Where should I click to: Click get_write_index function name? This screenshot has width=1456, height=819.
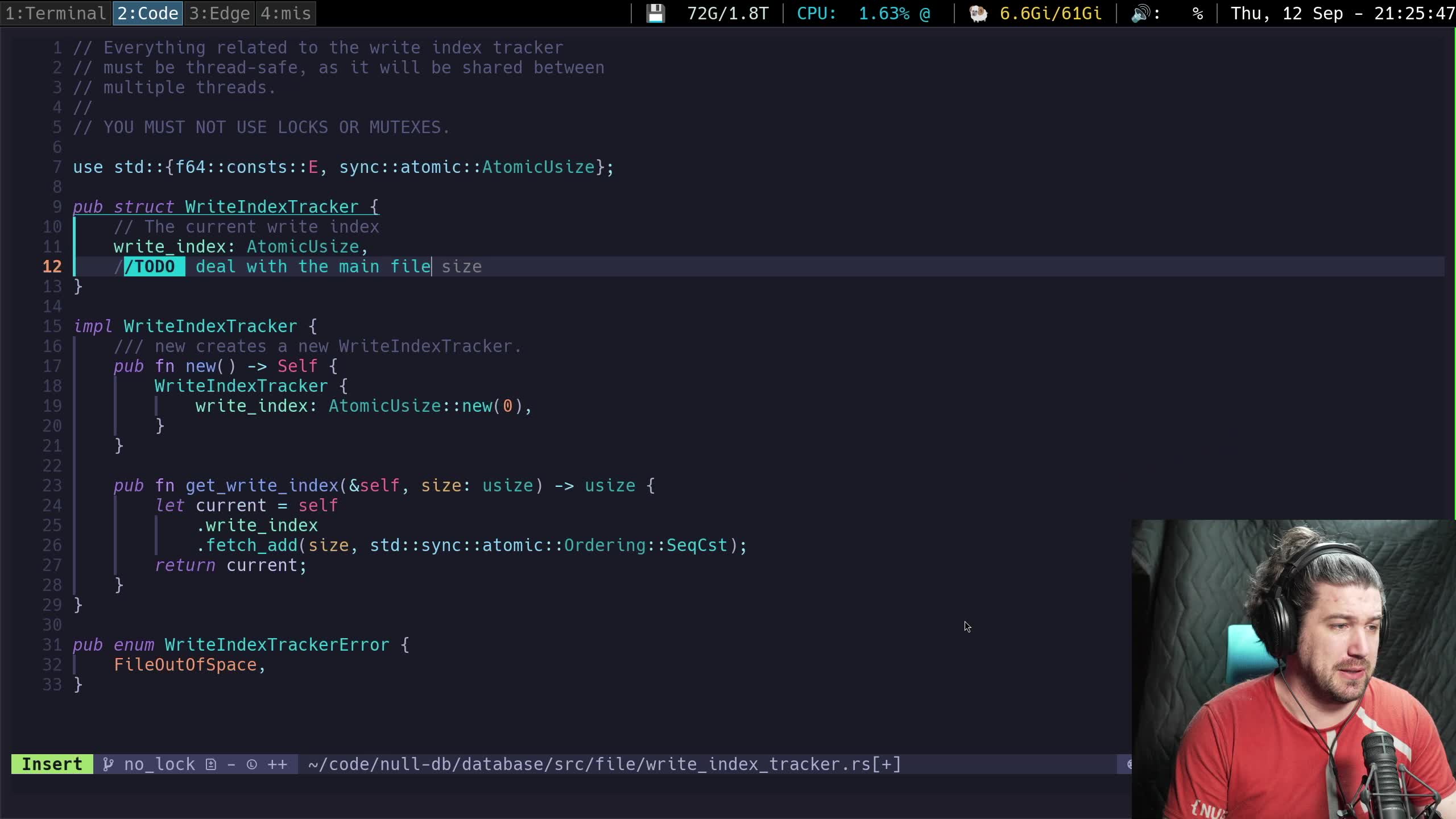coord(262,485)
